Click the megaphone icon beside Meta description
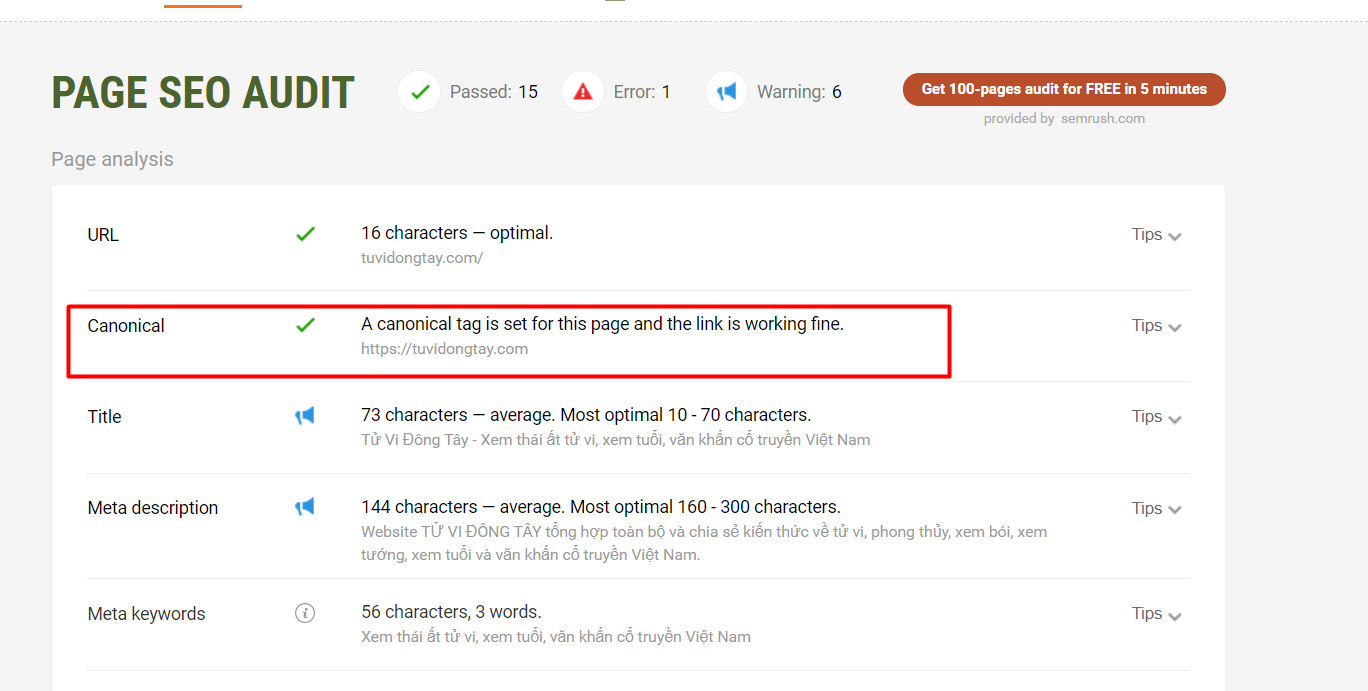Image resolution: width=1368 pixels, height=691 pixels. point(305,507)
